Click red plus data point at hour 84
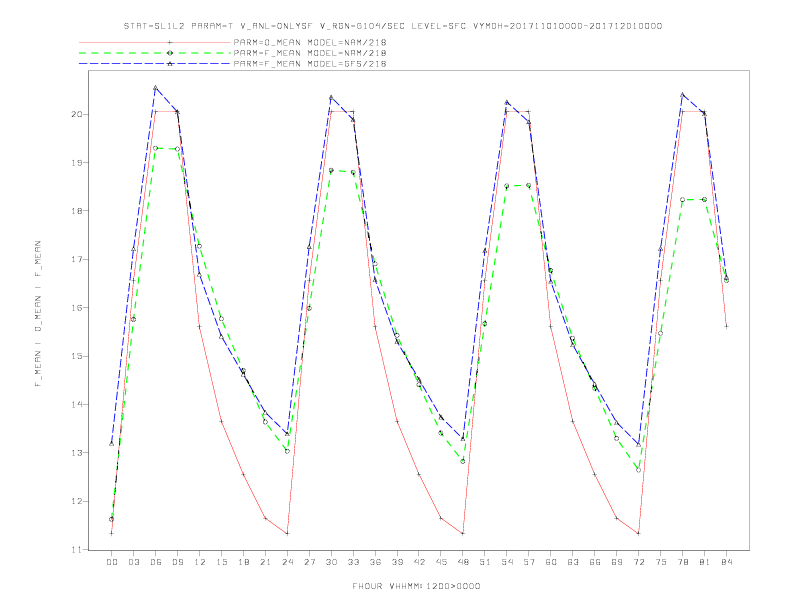Image resolution: width=792 pixels, height=612 pixels. point(726,327)
